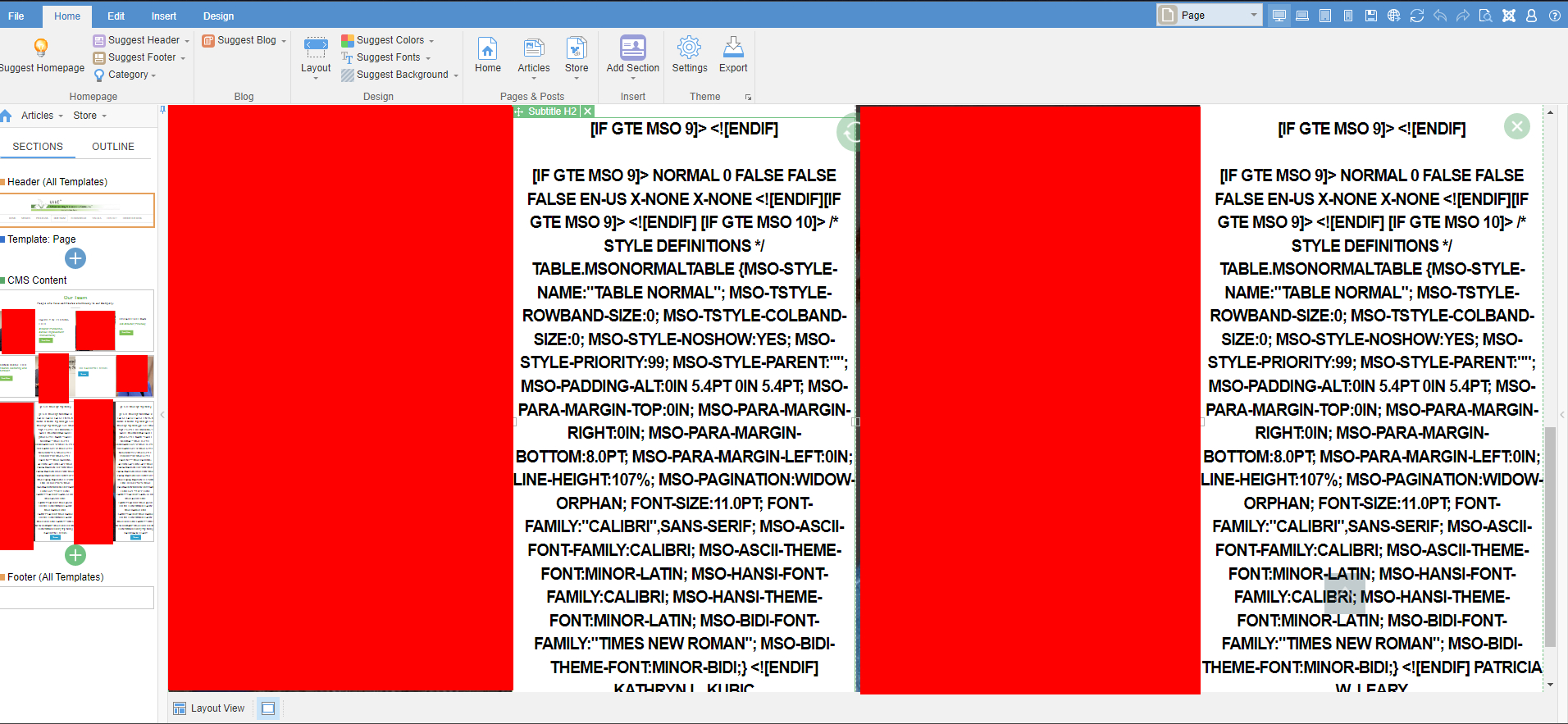
Task: Close the Subtitle H2 selection tag
Action: tap(587, 112)
